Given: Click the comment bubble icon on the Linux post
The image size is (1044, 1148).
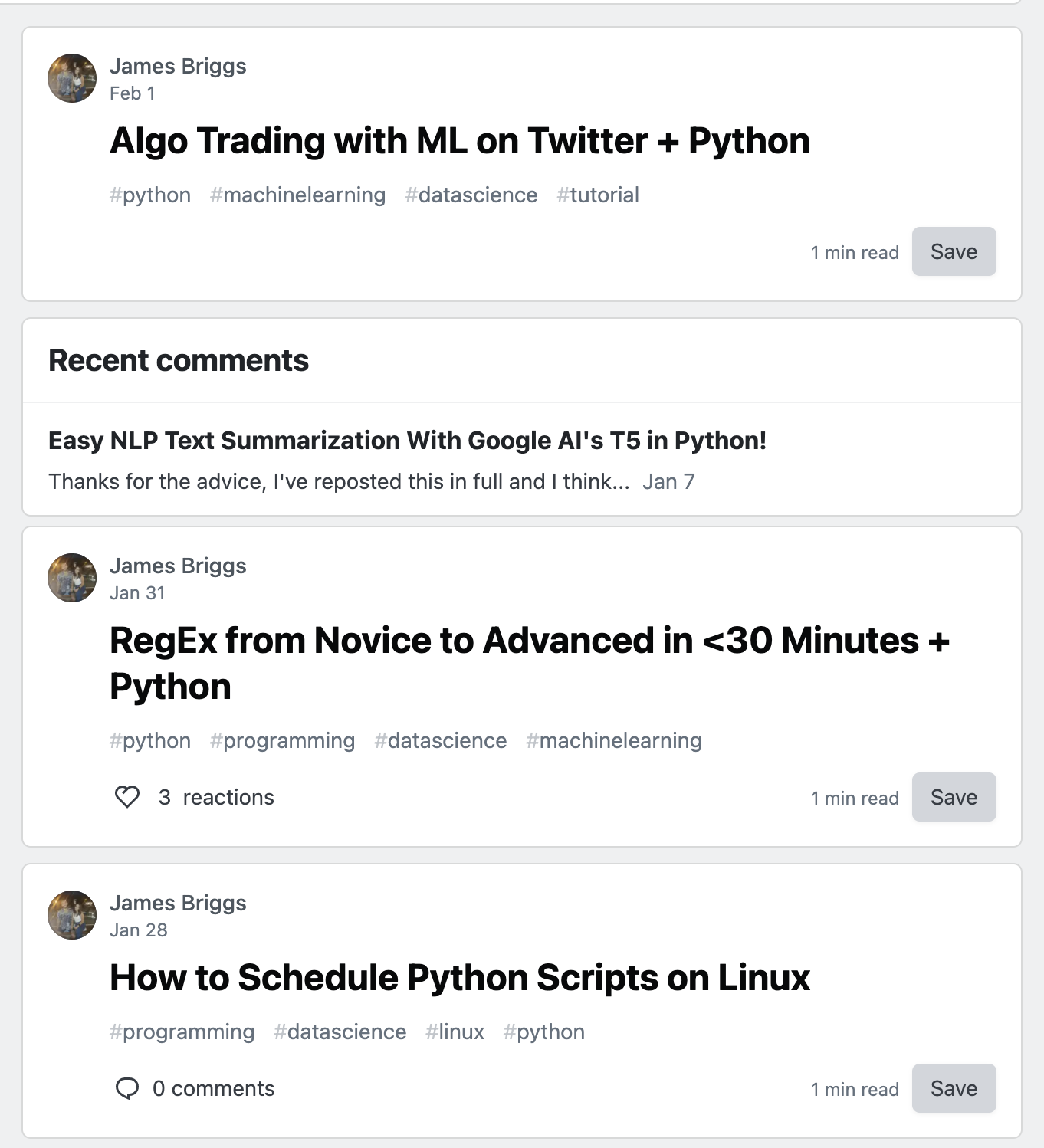Looking at the screenshot, I should 129,1088.
